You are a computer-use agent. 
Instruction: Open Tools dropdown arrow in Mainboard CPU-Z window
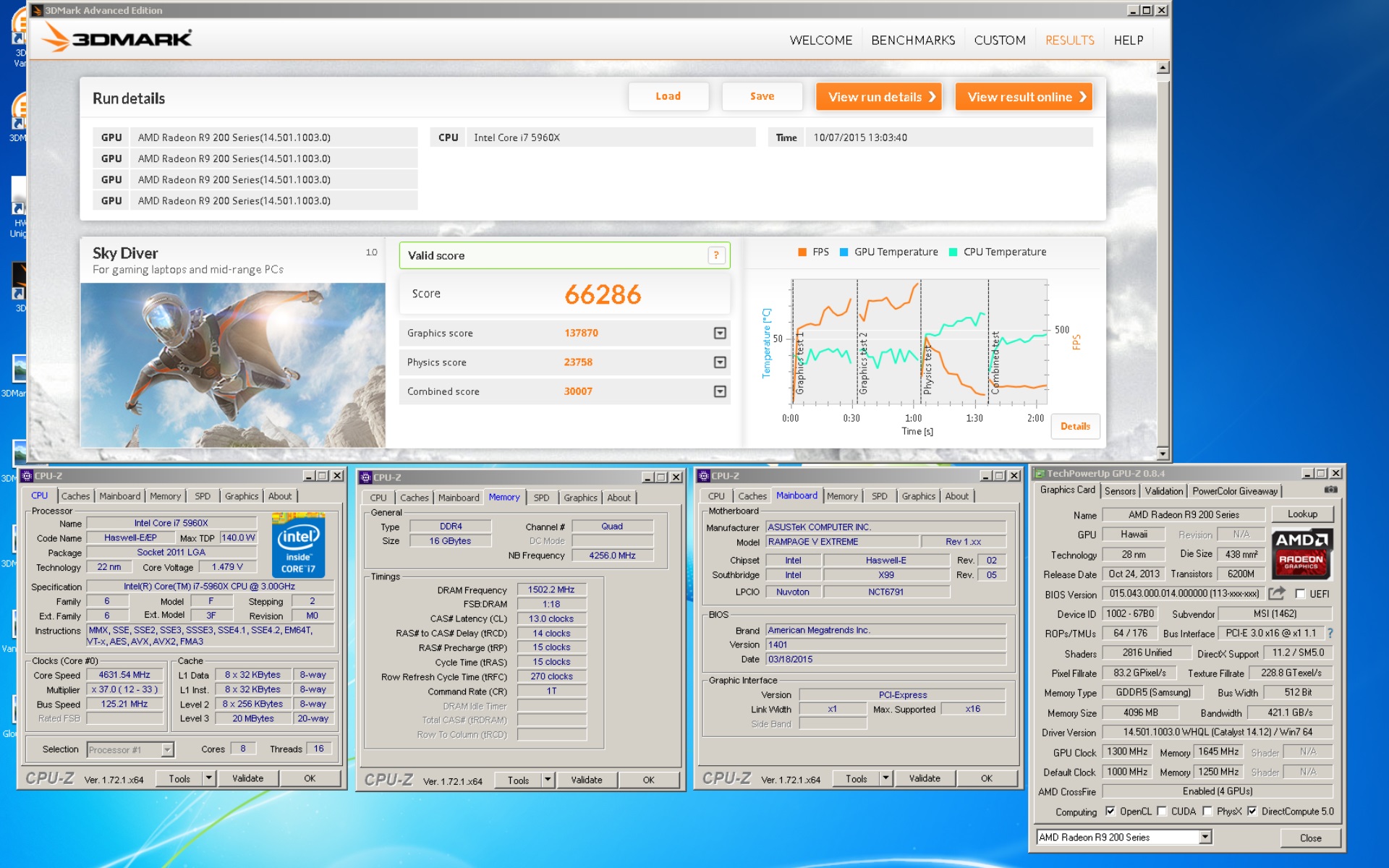(x=885, y=778)
